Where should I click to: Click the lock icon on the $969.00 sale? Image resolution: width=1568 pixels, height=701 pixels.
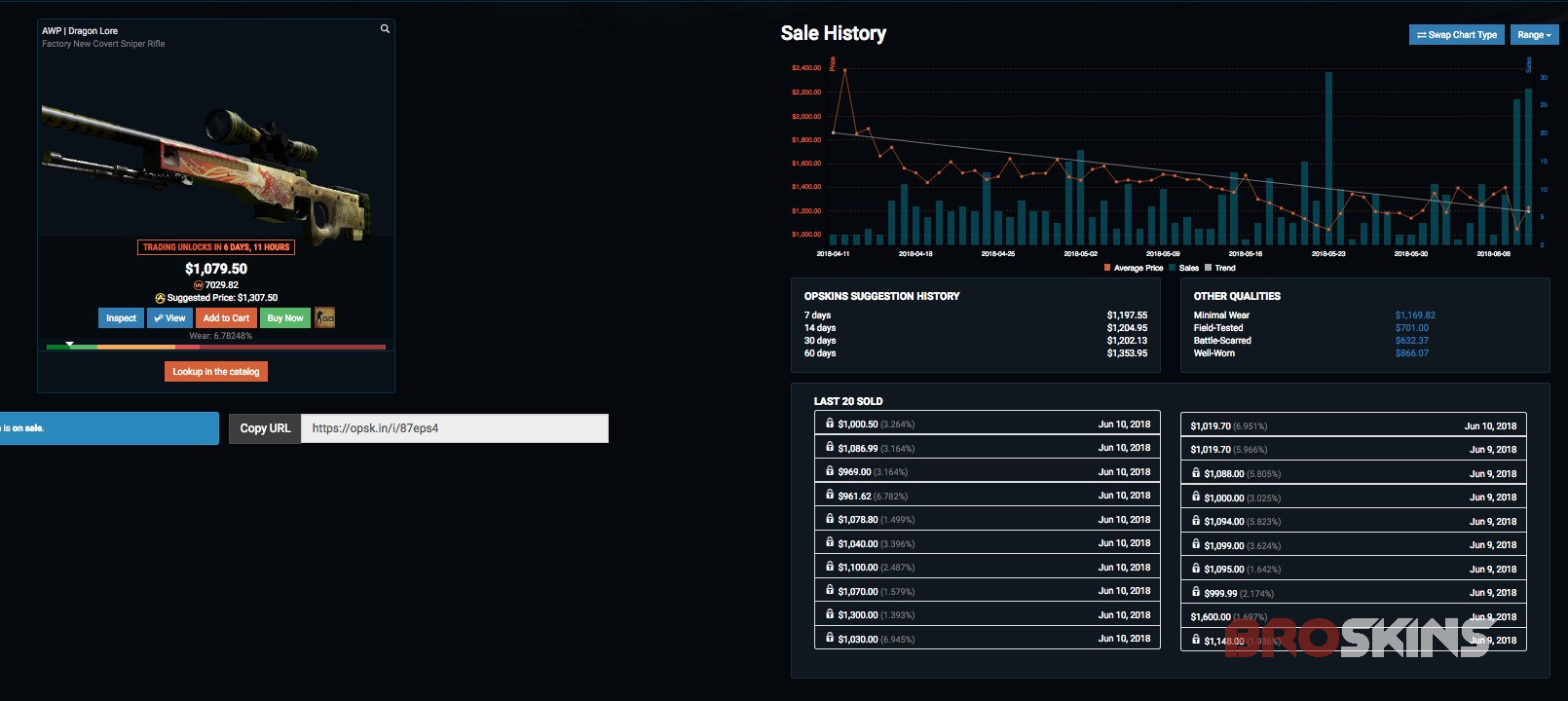[x=830, y=471]
